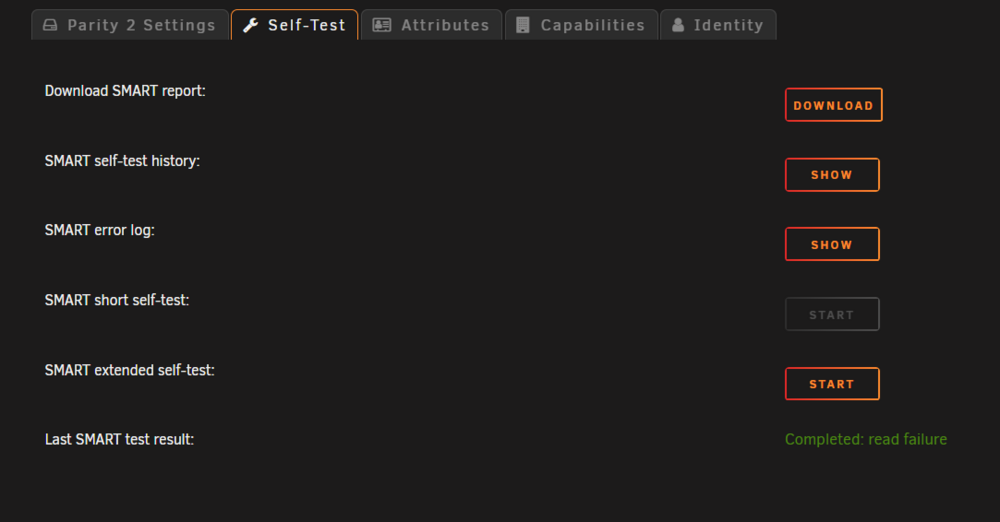Go to the Identity tab
This screenshot has height=522, width=1000.
pyautogui.click(x=718, y=25)
